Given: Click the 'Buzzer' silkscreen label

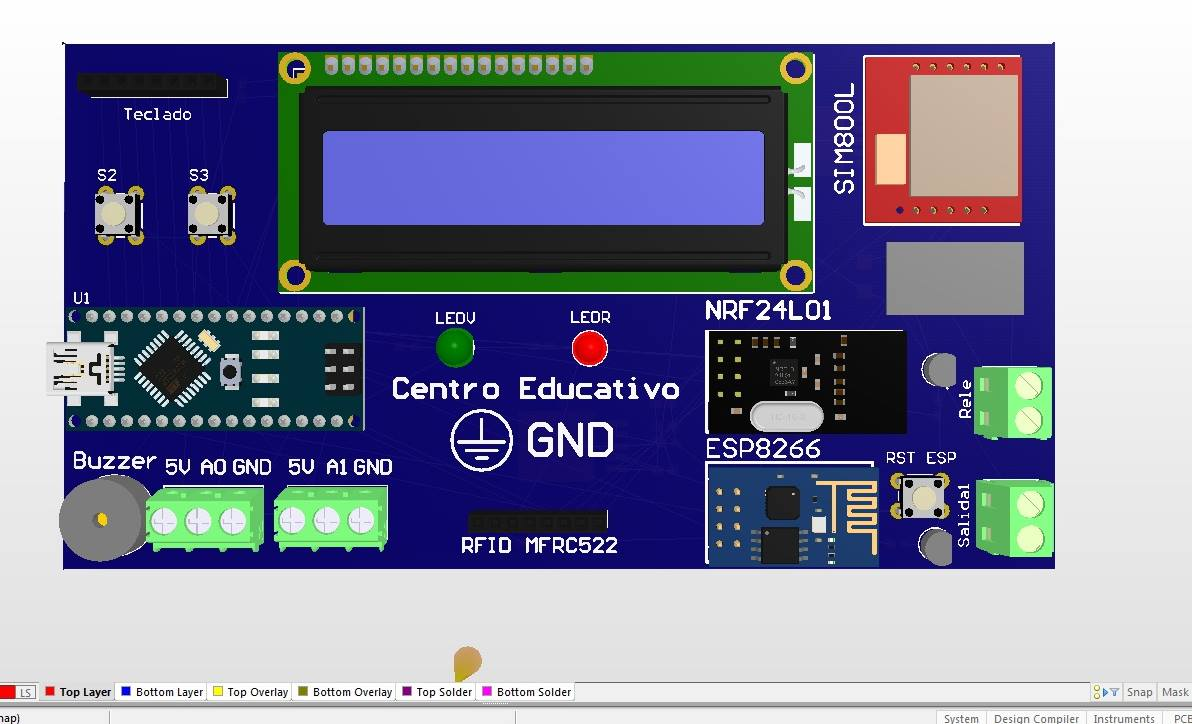Looking at the screenshot, I should pyautogui.click(x=114, y=460).
